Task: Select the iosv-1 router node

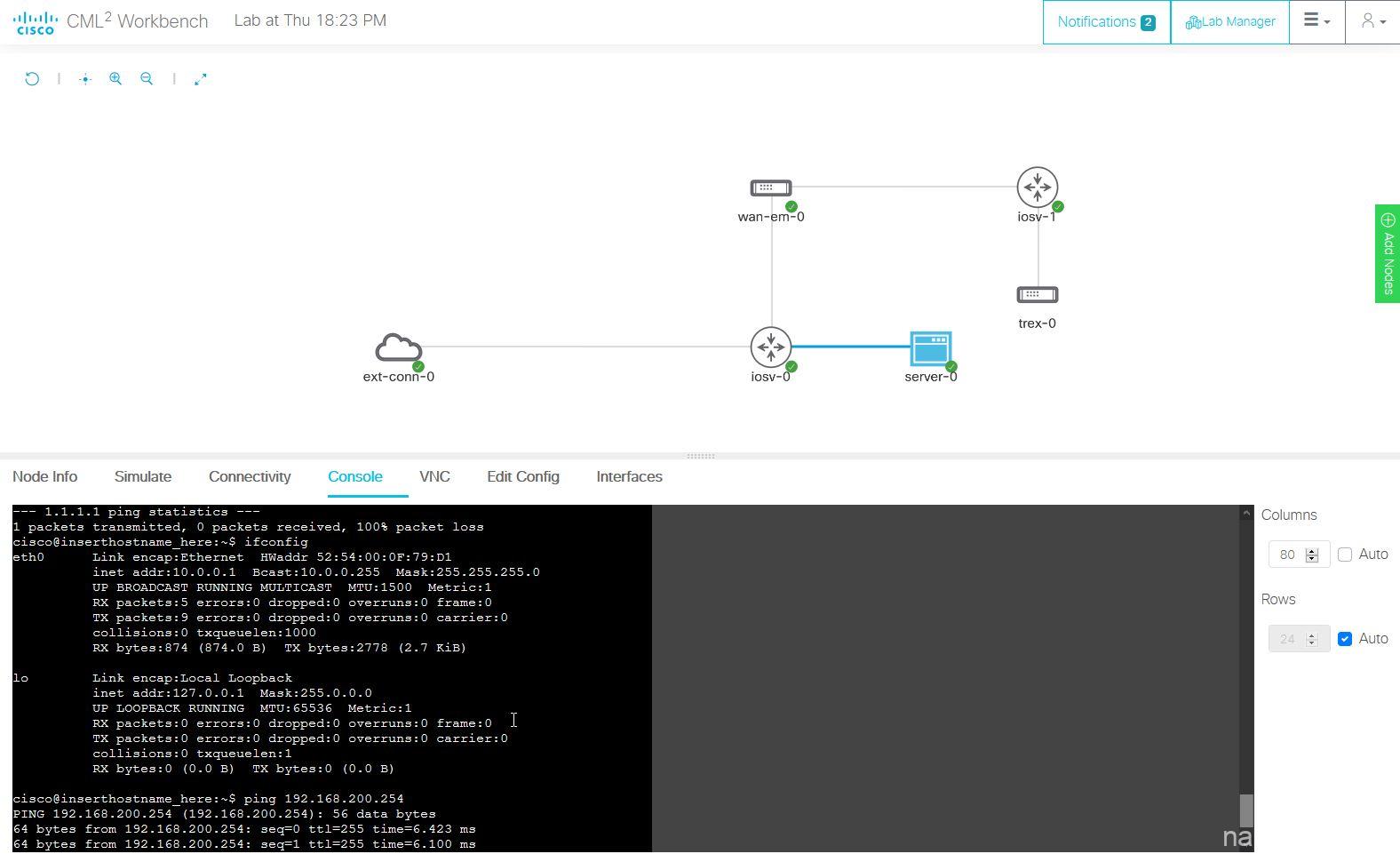Action: click(1038, 188)
